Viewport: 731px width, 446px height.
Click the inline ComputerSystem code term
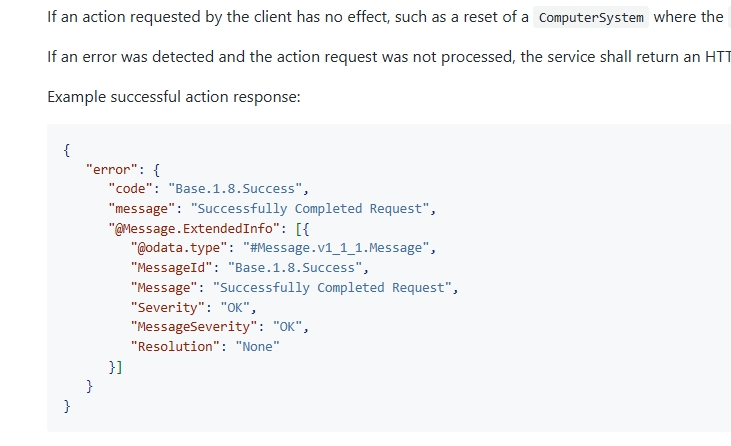click(591, 17)
